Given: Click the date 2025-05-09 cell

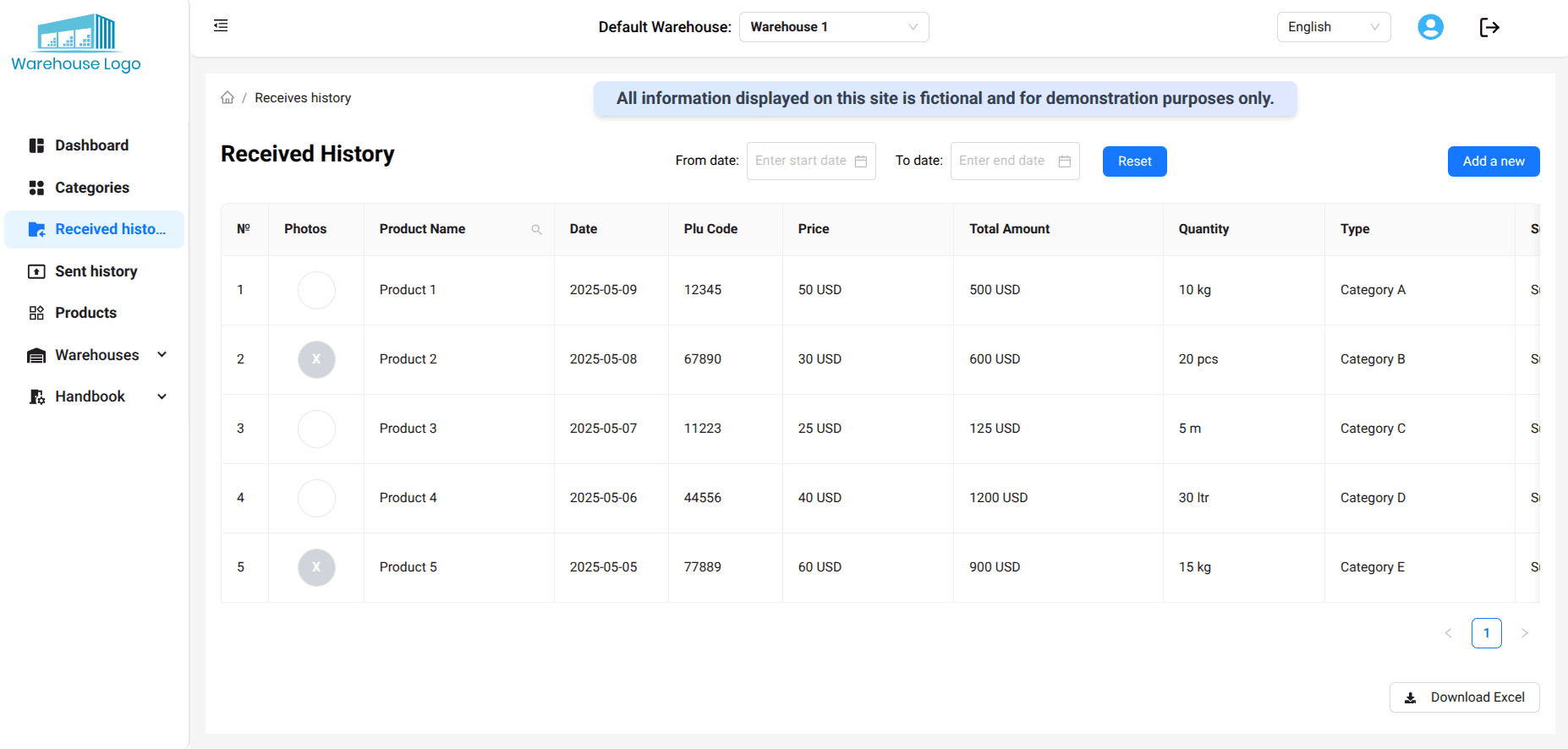Looking at the screenshot, I should 611,290.
